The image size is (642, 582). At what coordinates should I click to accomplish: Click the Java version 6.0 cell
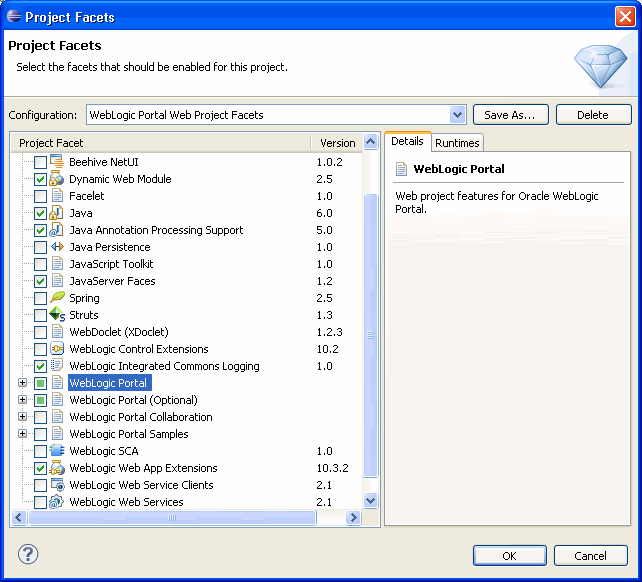324,213
